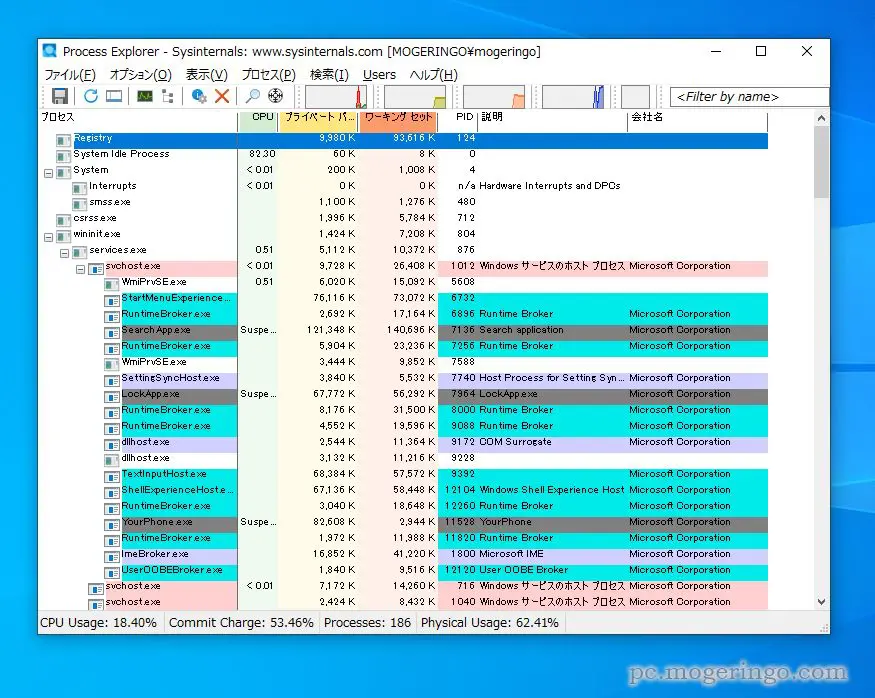Open System Information via graph icon
This screenshot has height=698, width=875.
tap(145, 96)
